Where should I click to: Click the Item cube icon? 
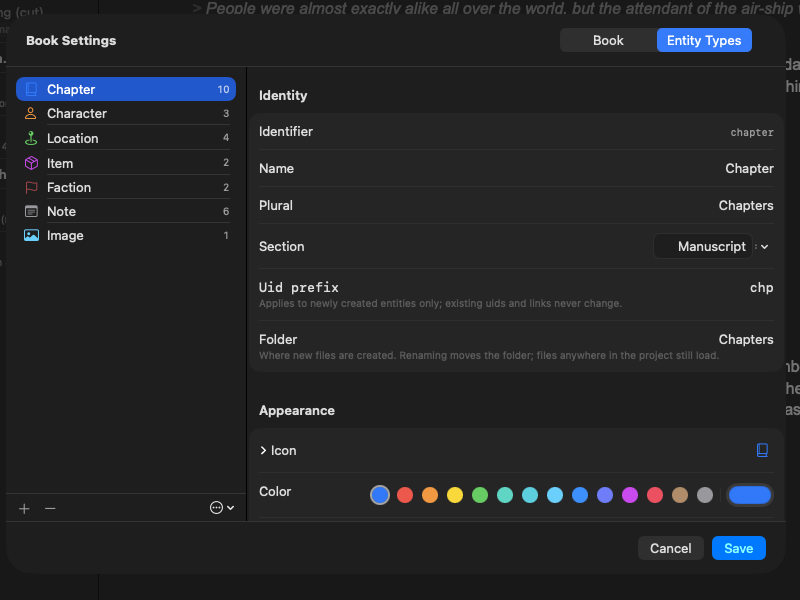pyautogui.click(x=31, y=163)
